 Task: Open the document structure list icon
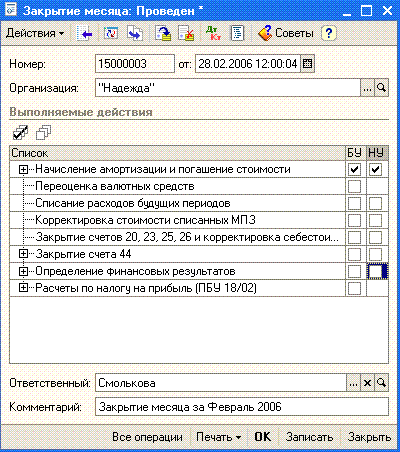coord(237,33)
